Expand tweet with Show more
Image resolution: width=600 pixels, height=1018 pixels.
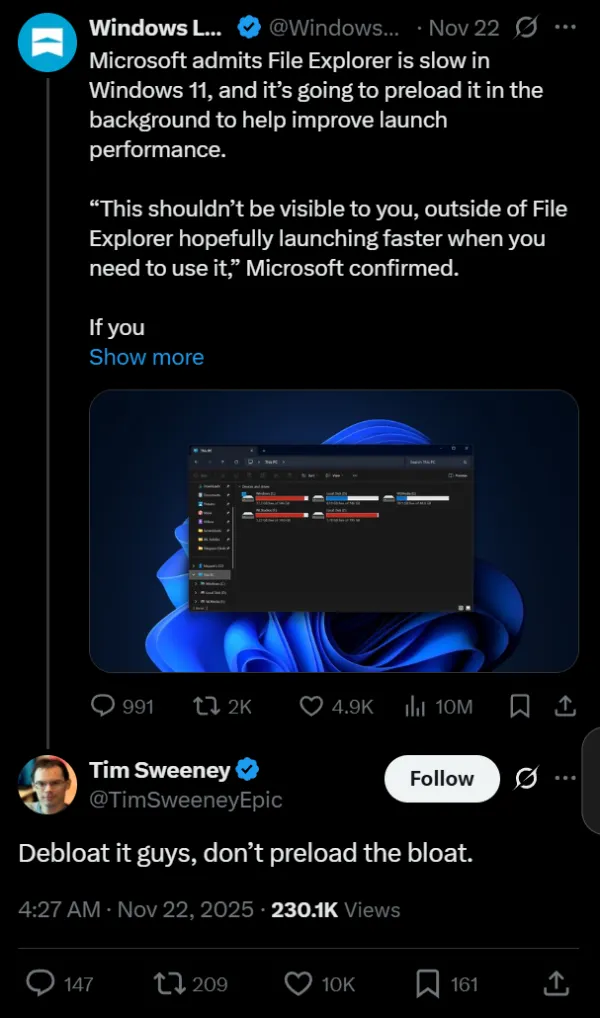[146, 357]
